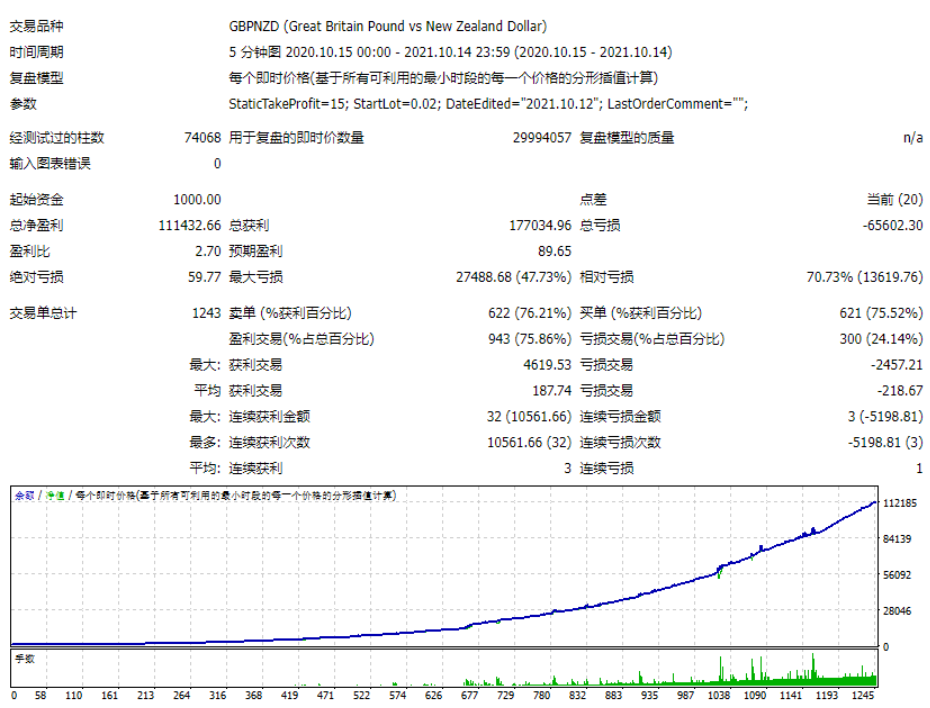
Task: Click the initial deposit value 1000.00
Action: coord(197,199)
